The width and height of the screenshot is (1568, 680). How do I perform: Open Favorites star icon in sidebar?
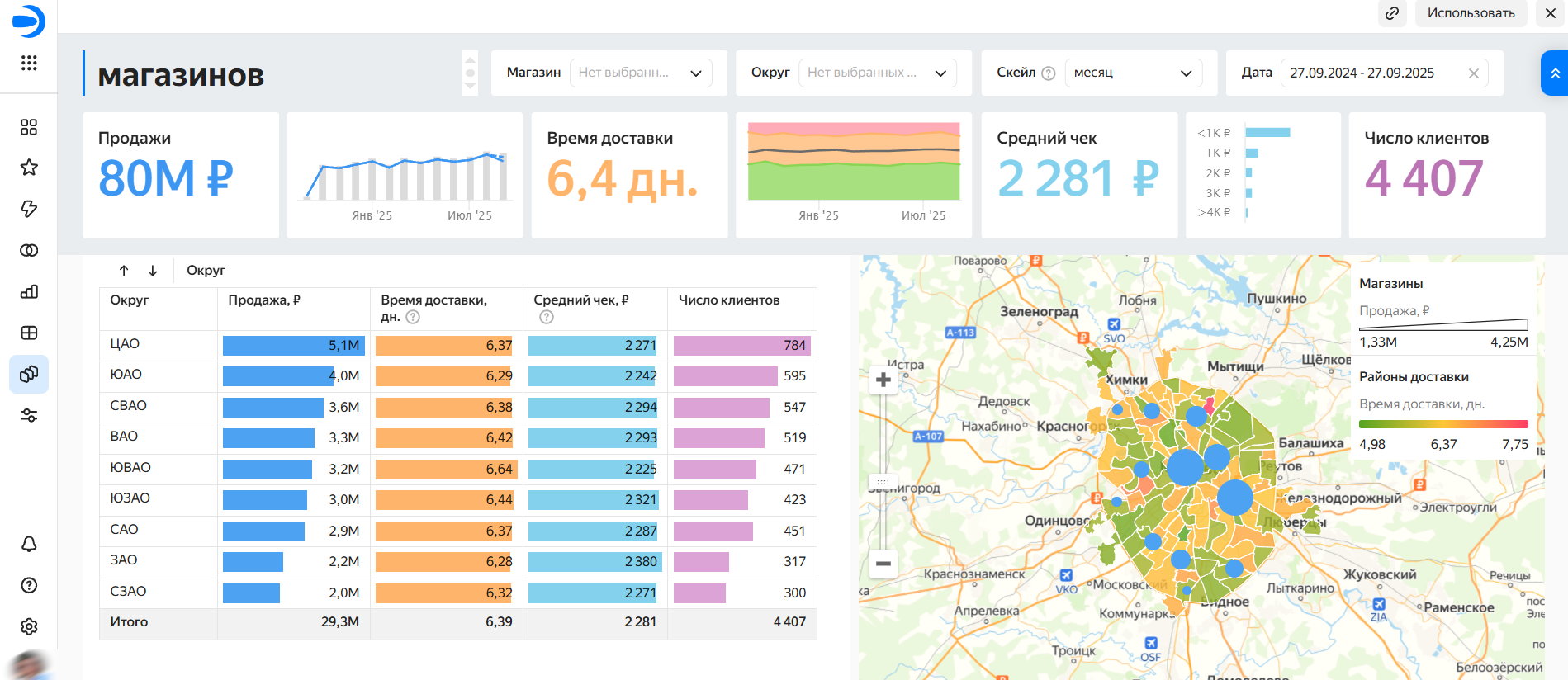[29, 168]
